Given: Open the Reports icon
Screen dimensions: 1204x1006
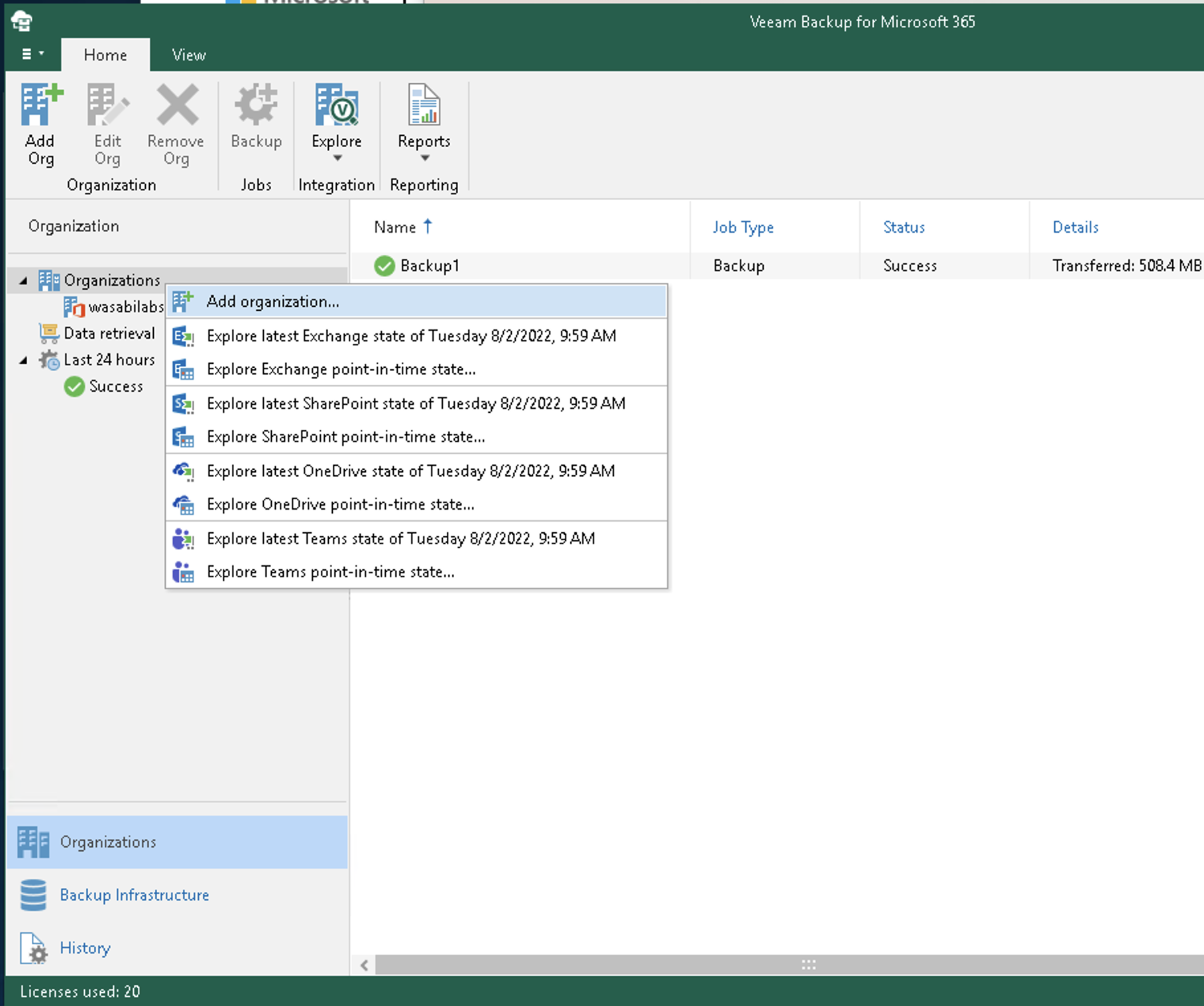Looking at the screenshot, I should tap(424, 105).
